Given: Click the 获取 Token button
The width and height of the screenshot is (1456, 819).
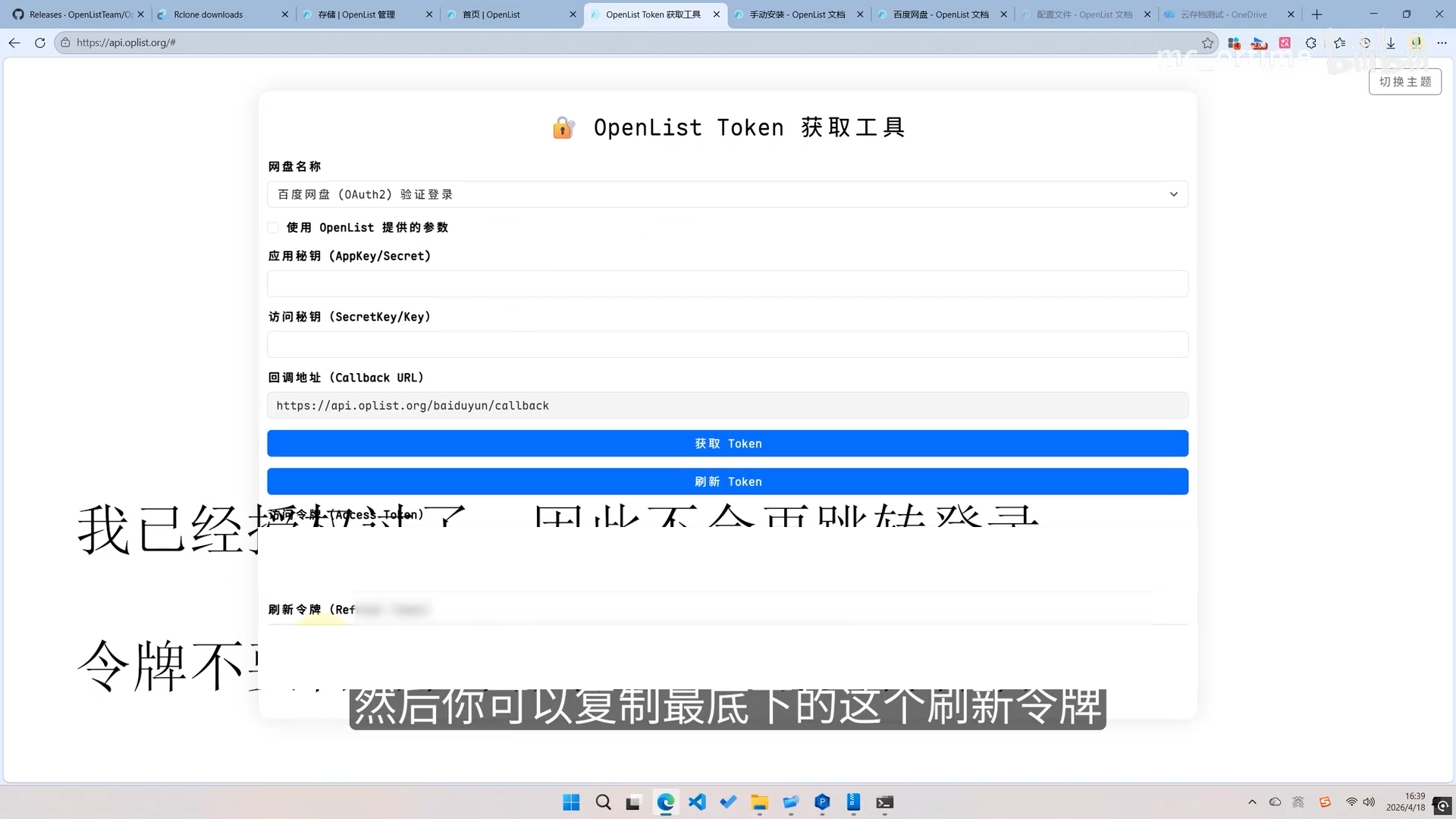Looking at the screenshot, I should coord(727,444).
